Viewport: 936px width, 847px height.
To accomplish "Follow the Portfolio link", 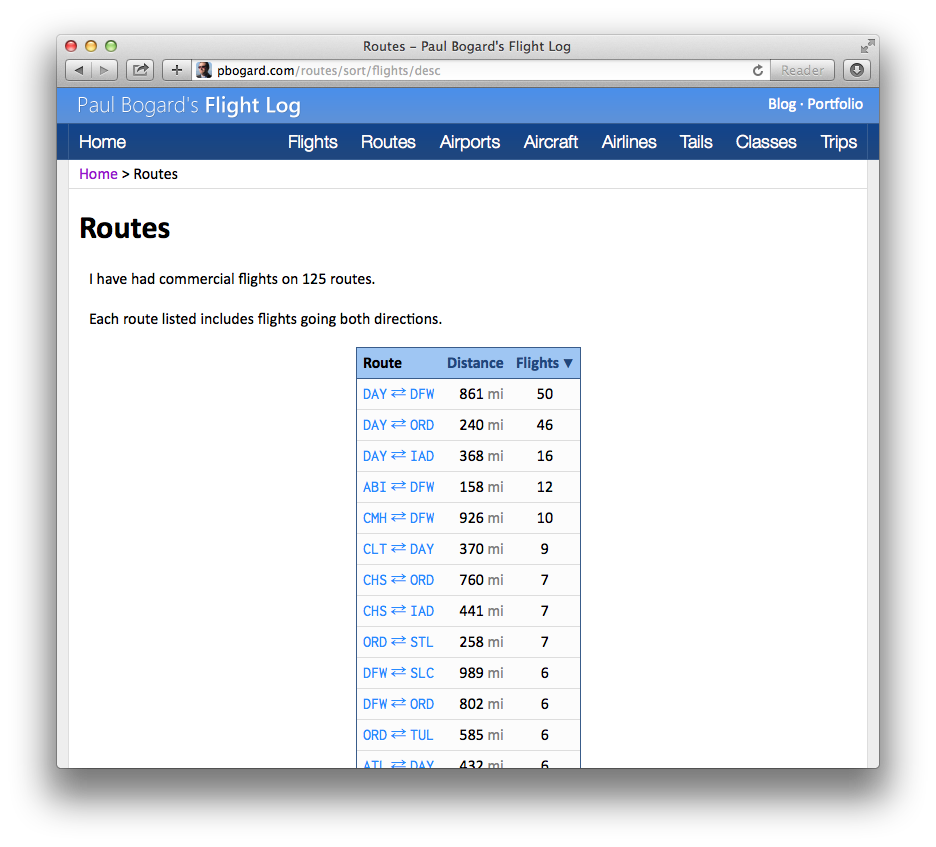I will pos(835,104).
